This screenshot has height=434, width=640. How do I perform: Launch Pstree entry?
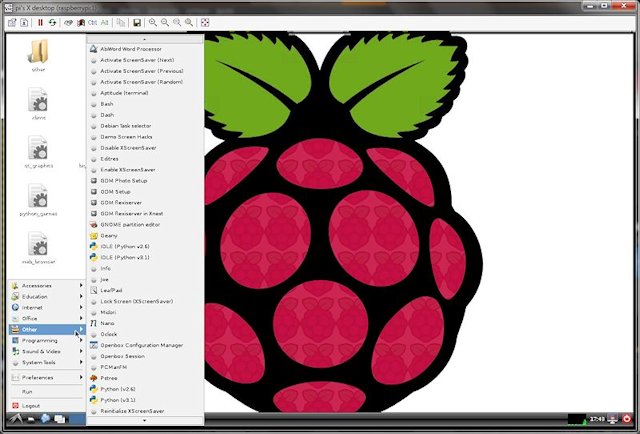[x=145, y=378]
